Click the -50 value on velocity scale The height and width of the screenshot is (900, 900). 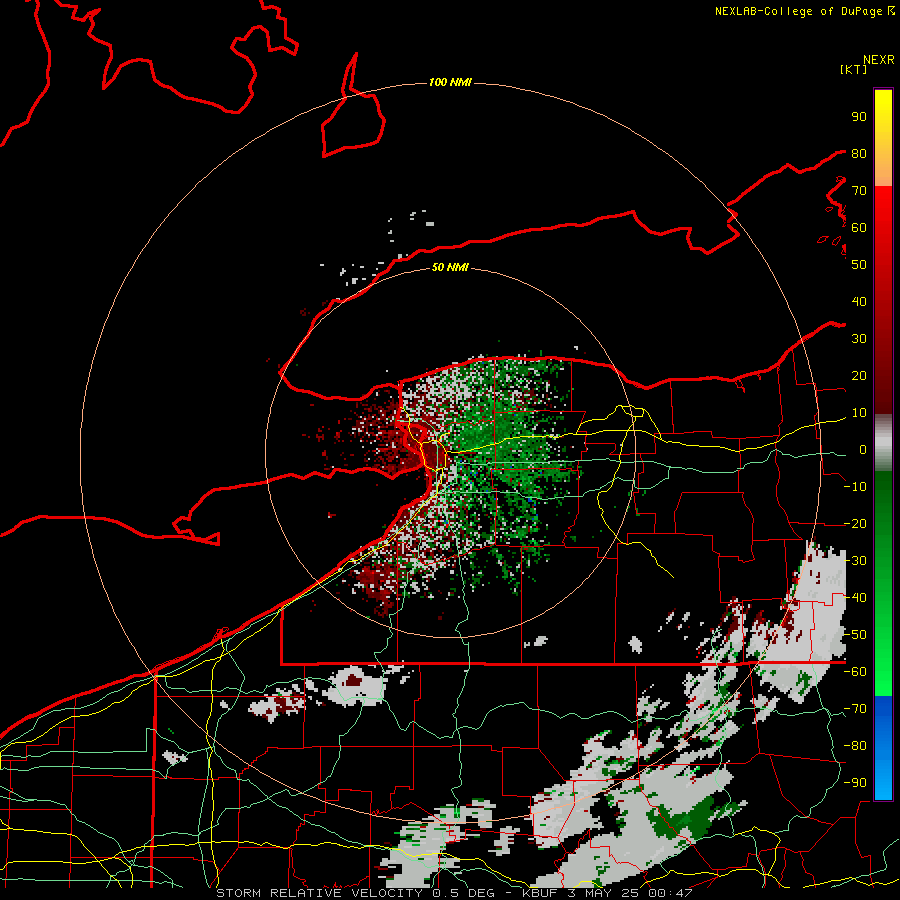pyautogui.click(x=855, y=635)
